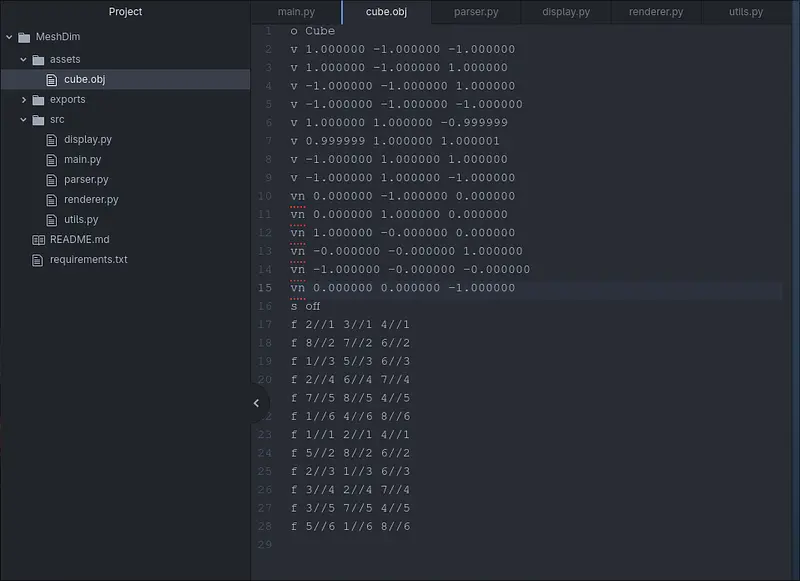The width and height of the screenshot is (800, 581).
Task: Collapse the MeshDim project root chevron
Action: 9,37
